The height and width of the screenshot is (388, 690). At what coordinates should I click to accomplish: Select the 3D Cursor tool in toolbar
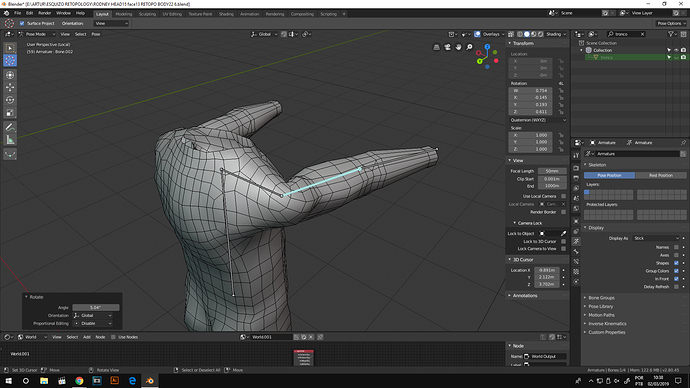coord(10,60)
